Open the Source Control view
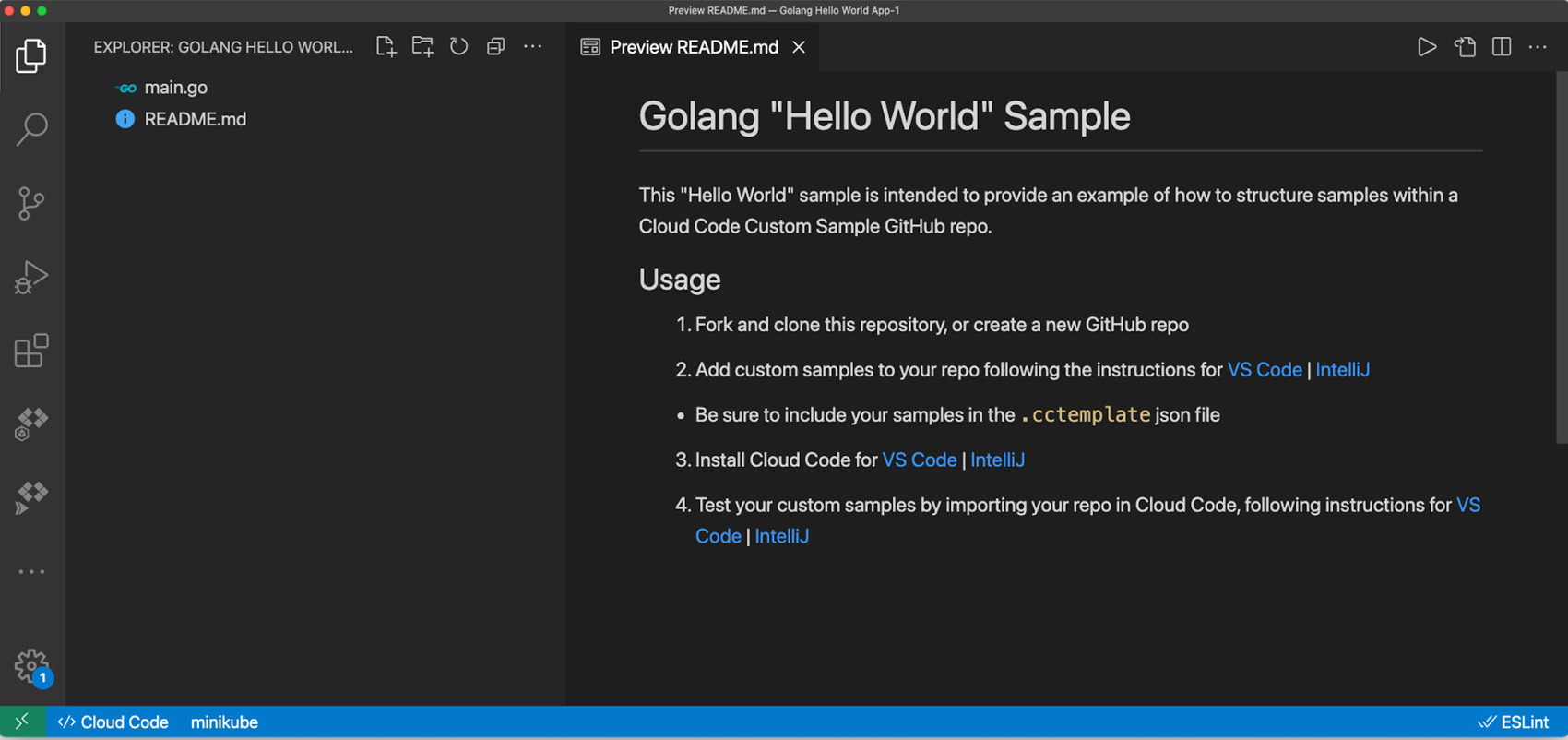The image size is (1568, 740). click(31, 203)
